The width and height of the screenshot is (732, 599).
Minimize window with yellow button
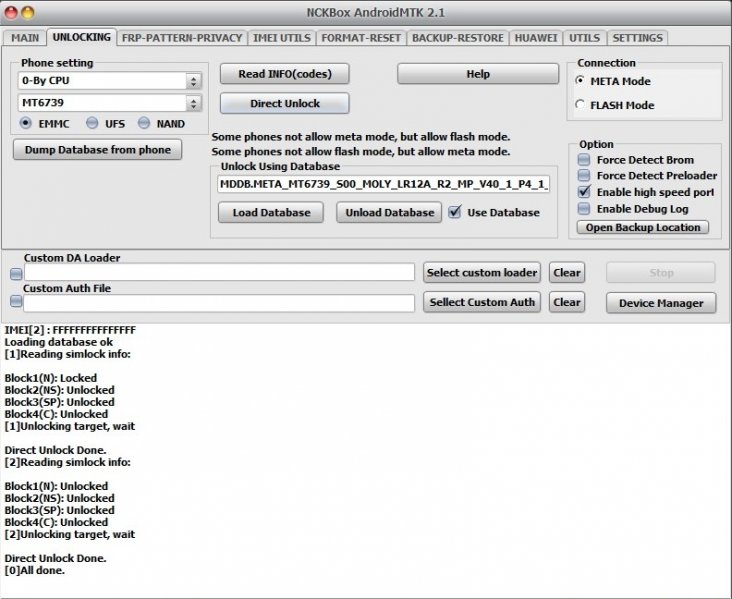pos(28,13)
